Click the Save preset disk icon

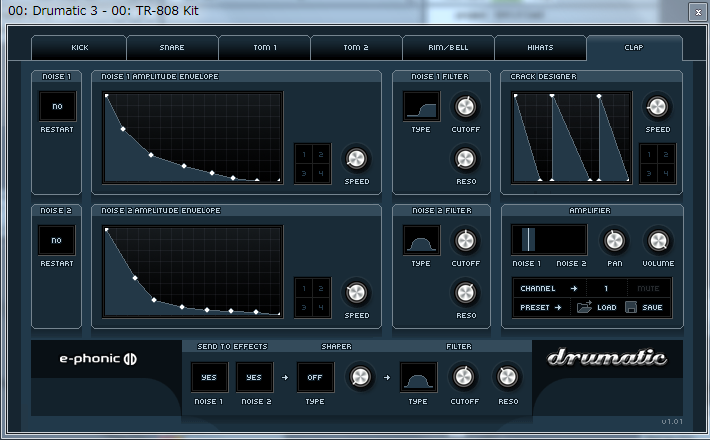pyautogui.click(x=631, y=308)
